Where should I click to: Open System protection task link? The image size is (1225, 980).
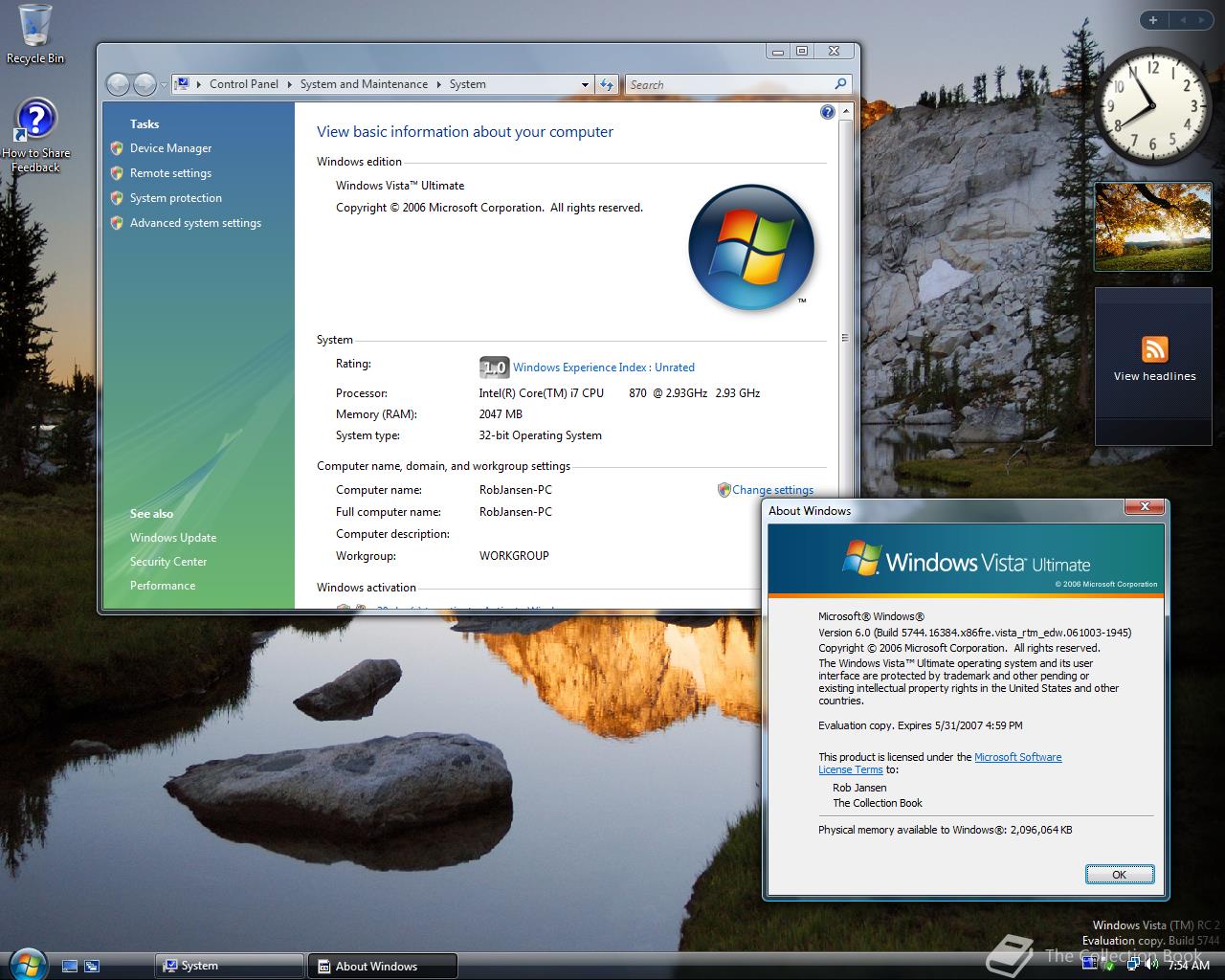tap(176, 198)
